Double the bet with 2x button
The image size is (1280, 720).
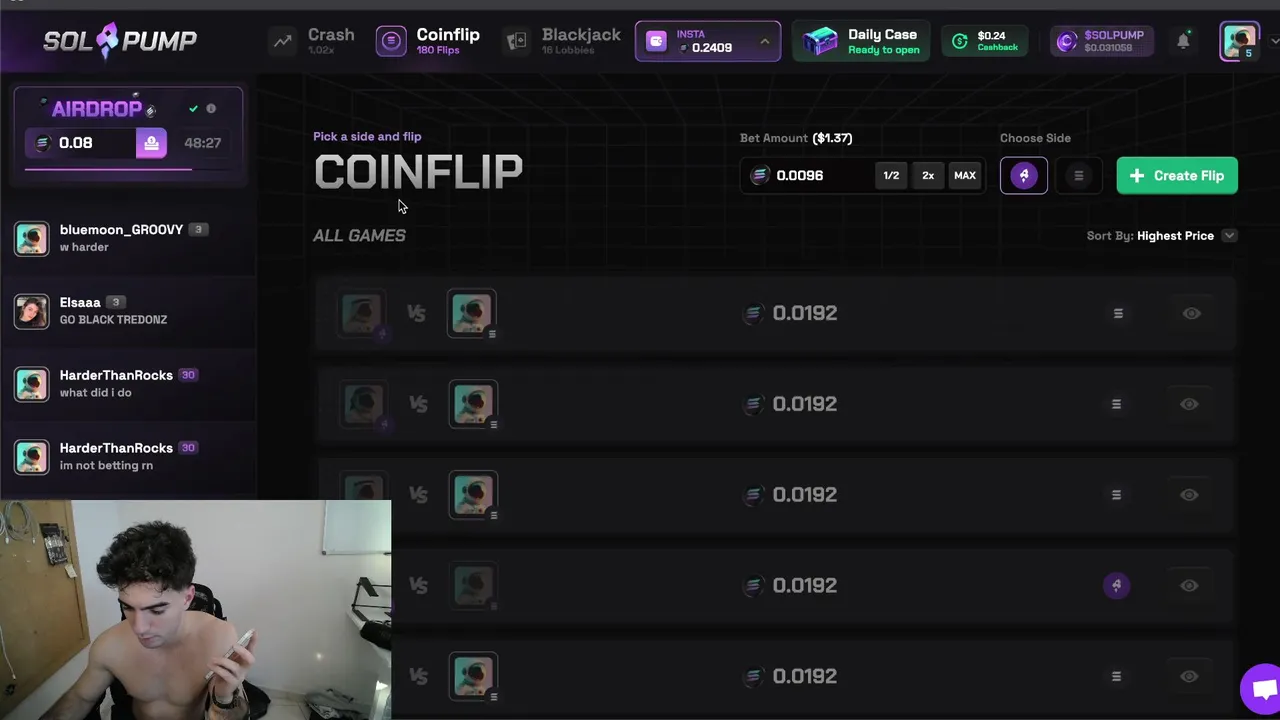coord(928,176)
